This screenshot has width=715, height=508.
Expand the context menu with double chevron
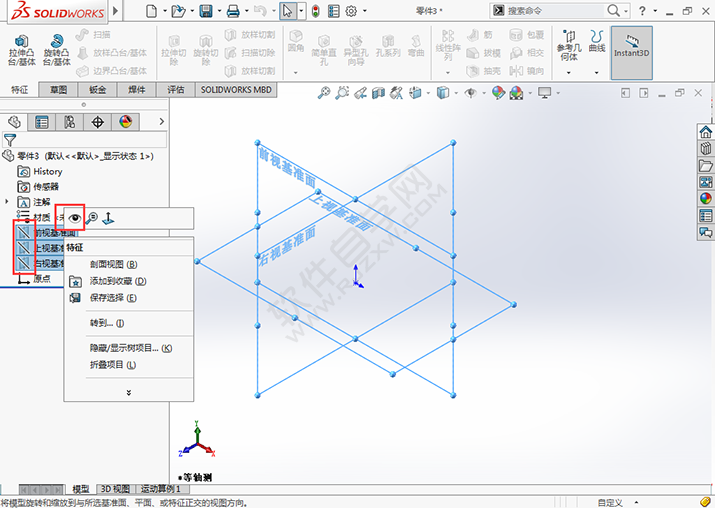click(128, 392)
